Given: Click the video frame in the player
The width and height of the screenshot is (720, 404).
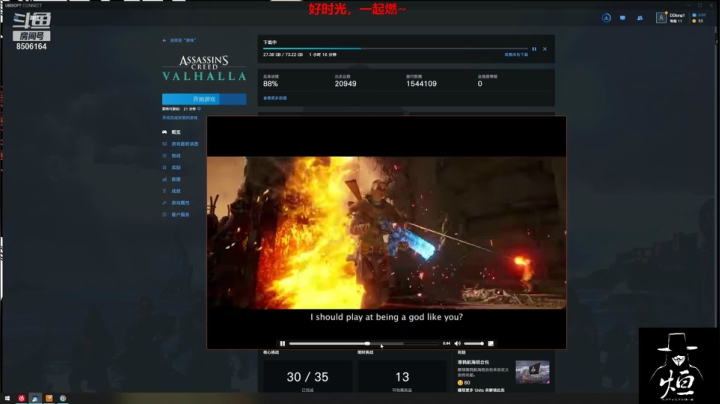Looking at the screenshot, I should 386,233.
